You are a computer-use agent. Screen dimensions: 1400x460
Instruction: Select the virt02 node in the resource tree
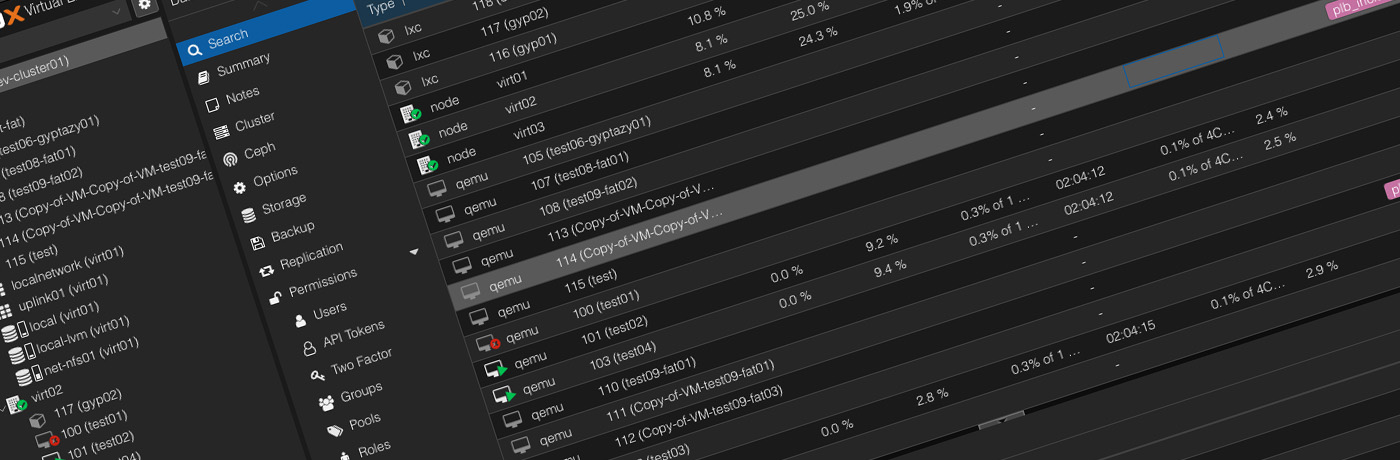coord(47,391)
